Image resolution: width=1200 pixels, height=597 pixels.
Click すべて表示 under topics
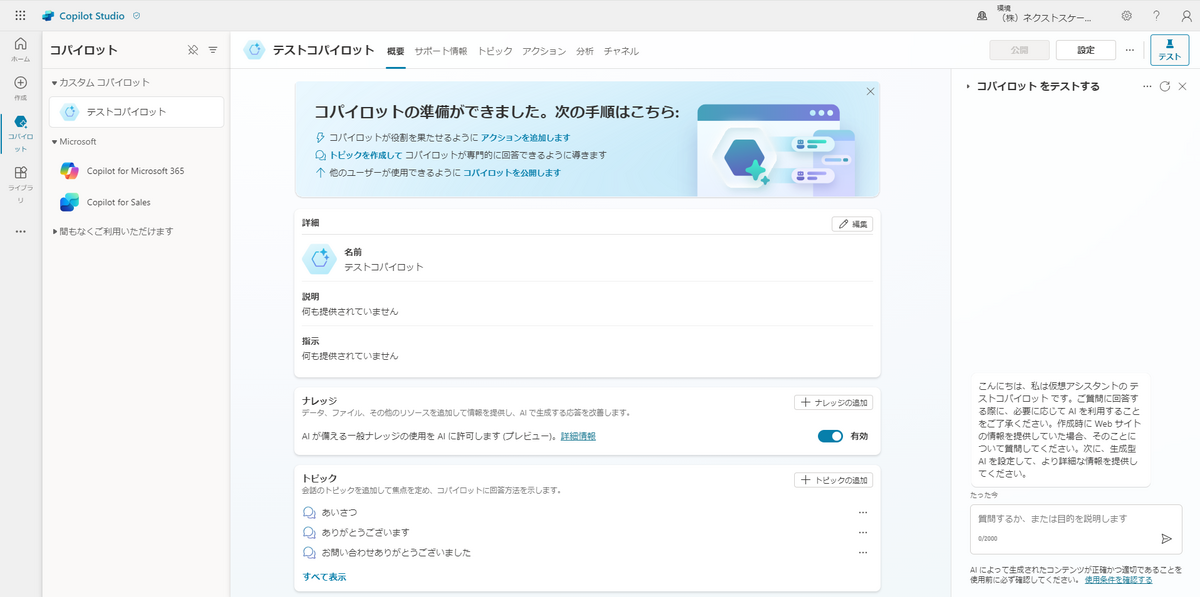[325, 577]
